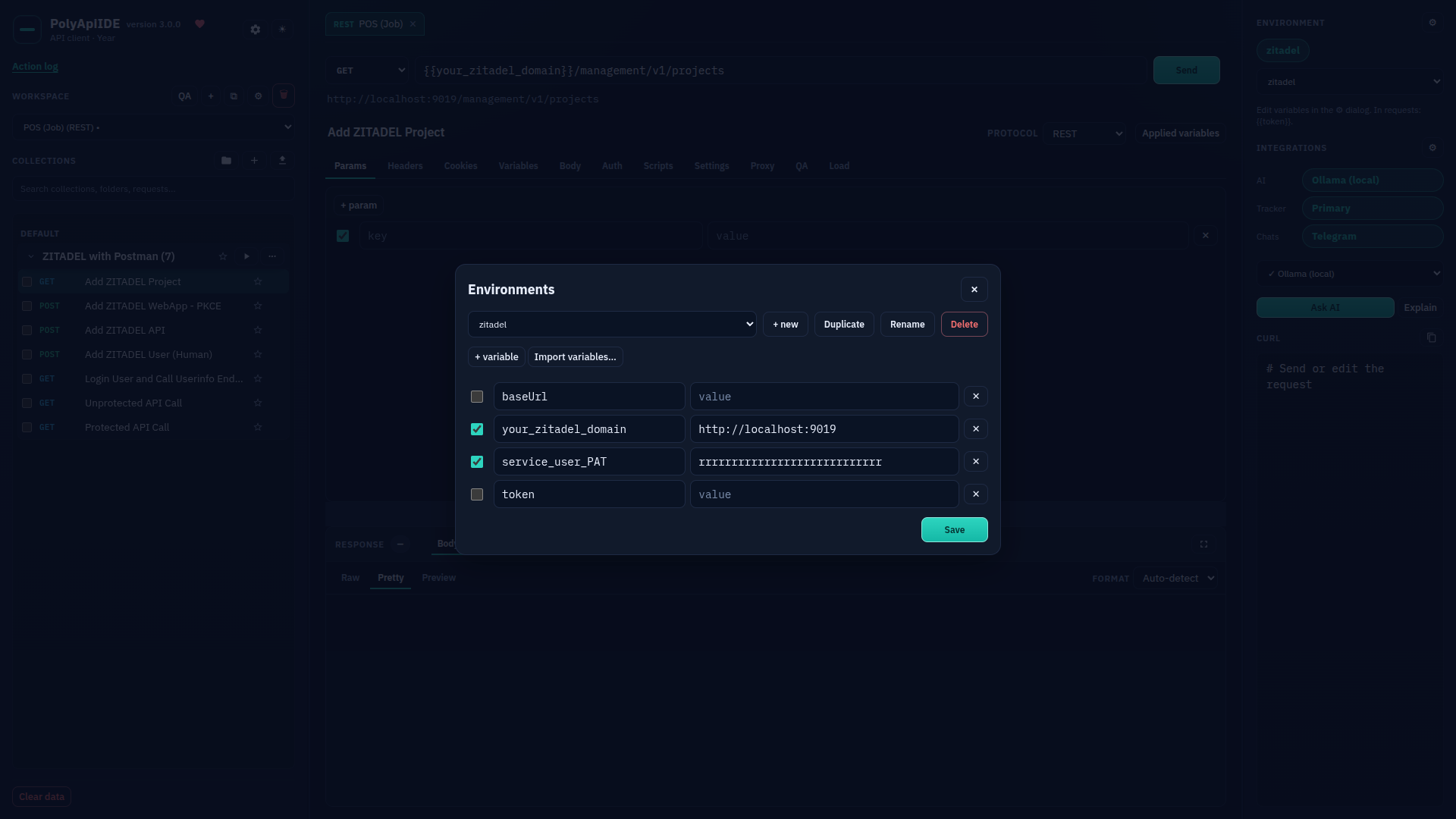
Task: Open more options for ZITADEL collection
Action: 272,256
